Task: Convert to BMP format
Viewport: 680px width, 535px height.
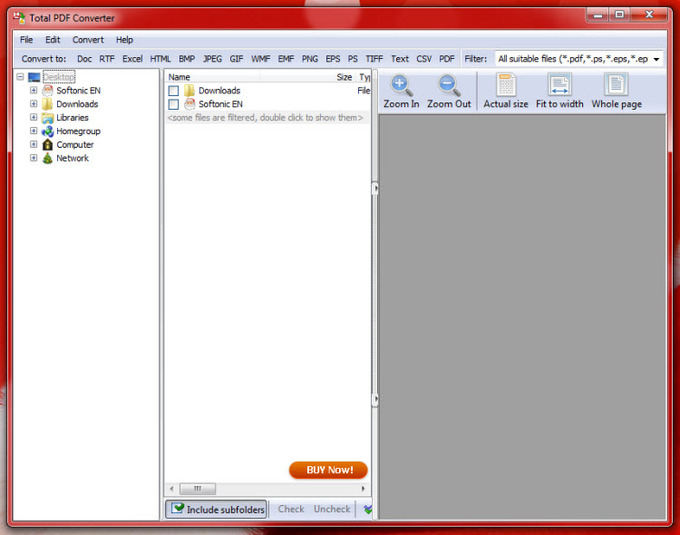Action: coord(187,59)
